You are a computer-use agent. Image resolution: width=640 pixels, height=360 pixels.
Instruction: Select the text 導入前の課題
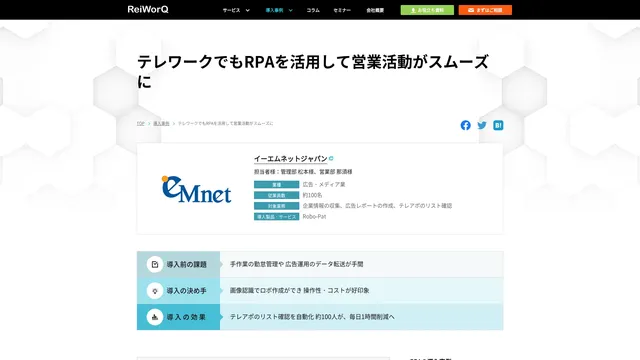(187, 264)
